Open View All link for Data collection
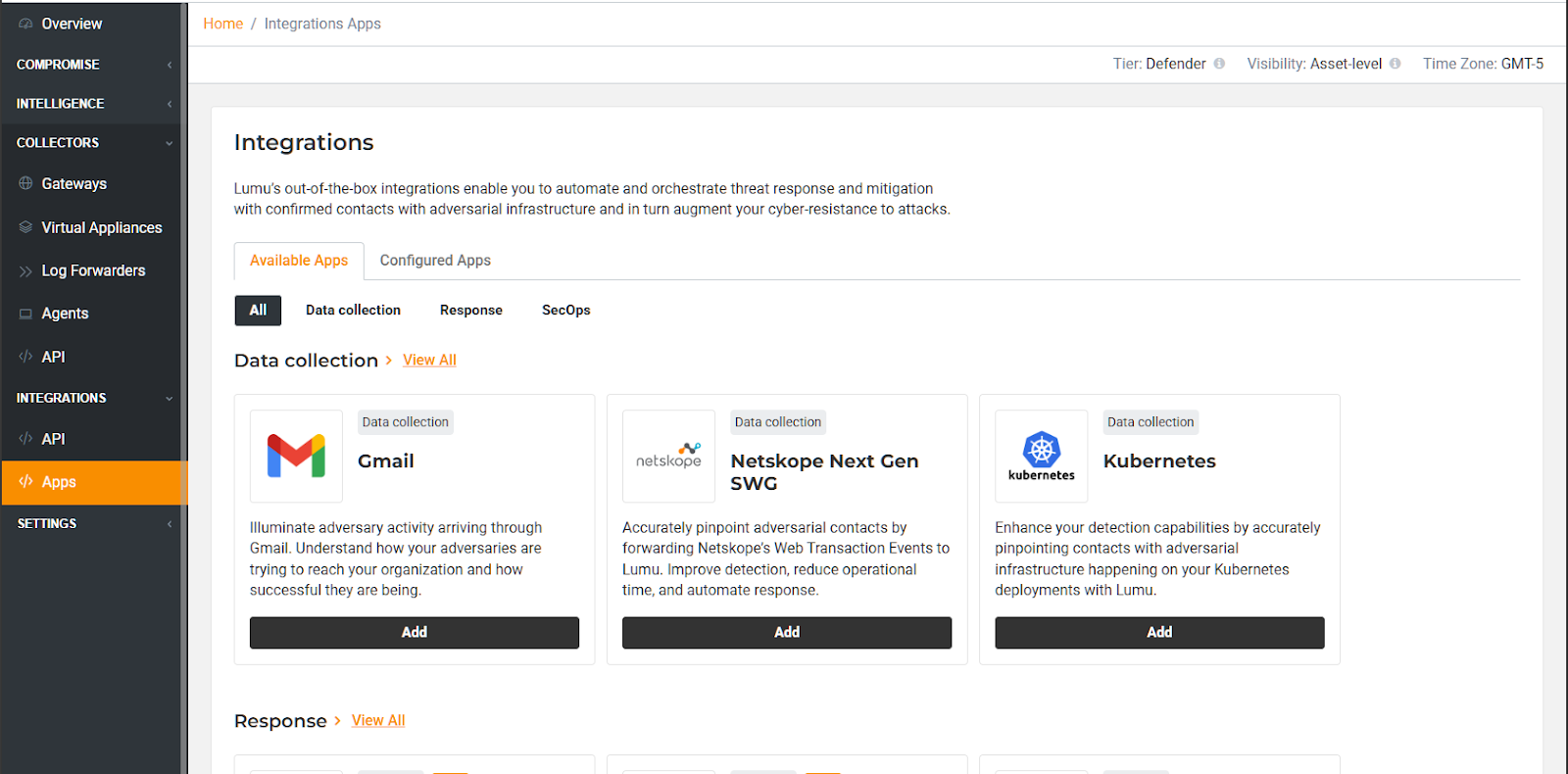This screenshot has width=1568, height=774. (x=429, y=361)
